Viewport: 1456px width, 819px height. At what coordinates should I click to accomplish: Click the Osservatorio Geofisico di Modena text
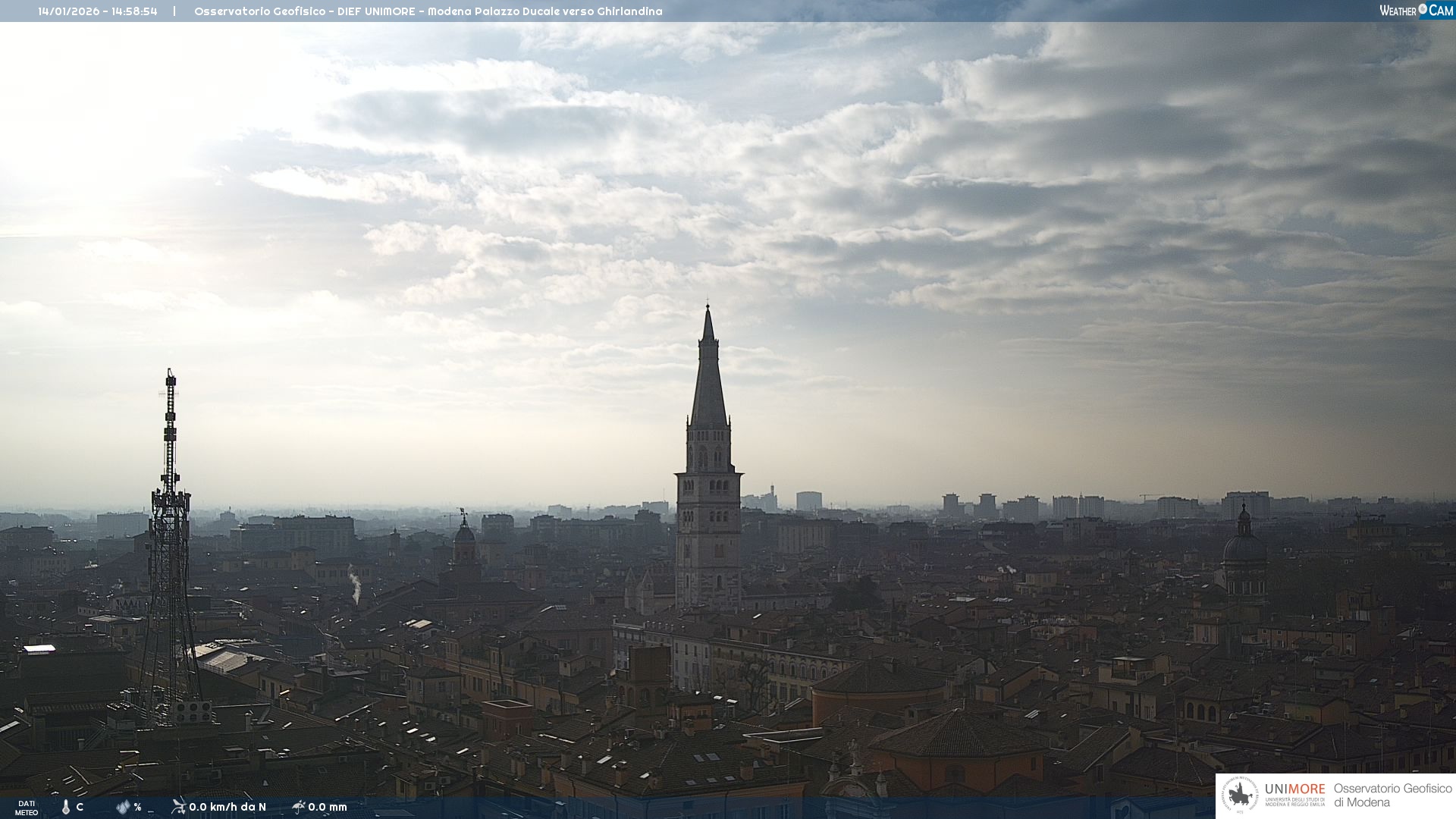pyautogui.click(x=1392, y=795)
